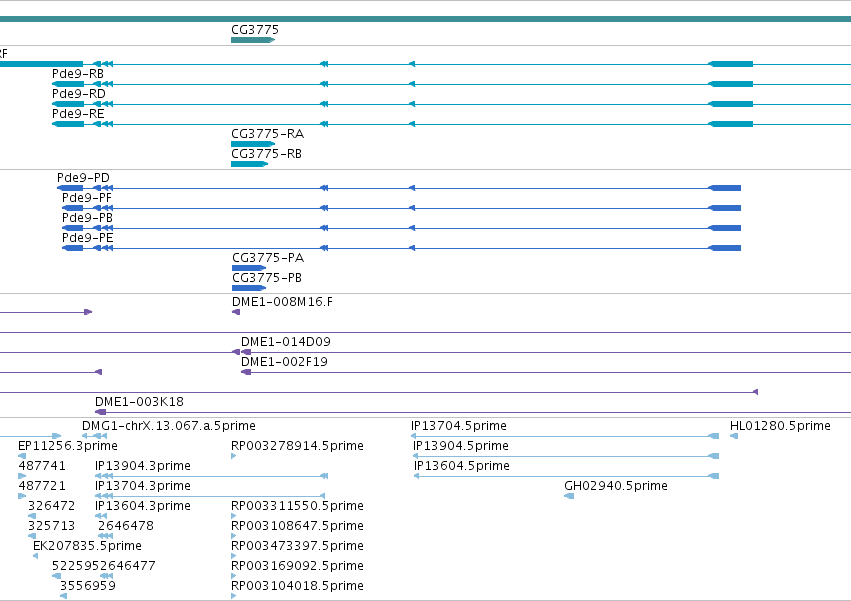
Task: Select the Pde9-RE transcript label
Action: (78, 114)
